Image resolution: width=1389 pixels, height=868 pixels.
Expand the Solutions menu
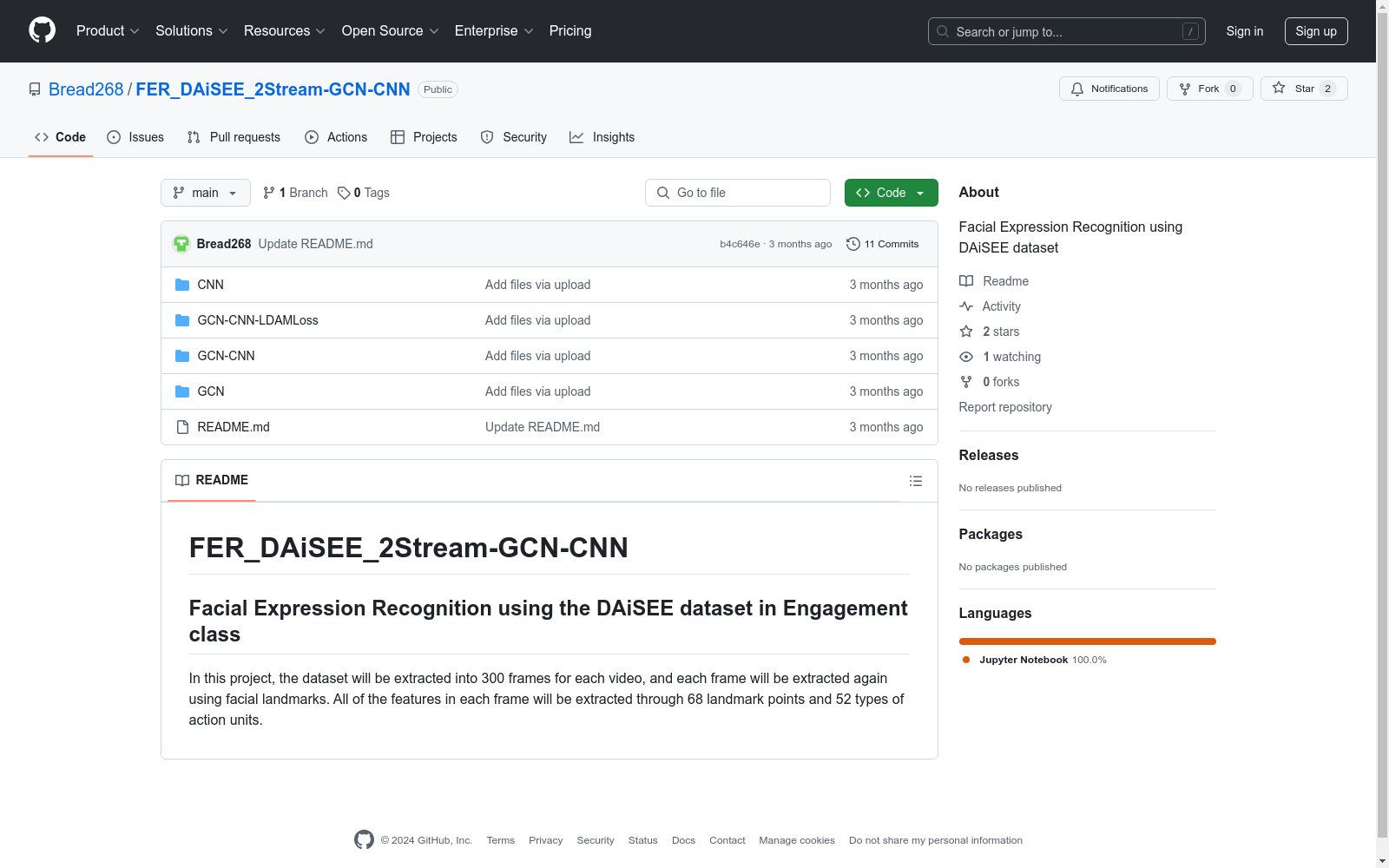(x=192, y=30)
